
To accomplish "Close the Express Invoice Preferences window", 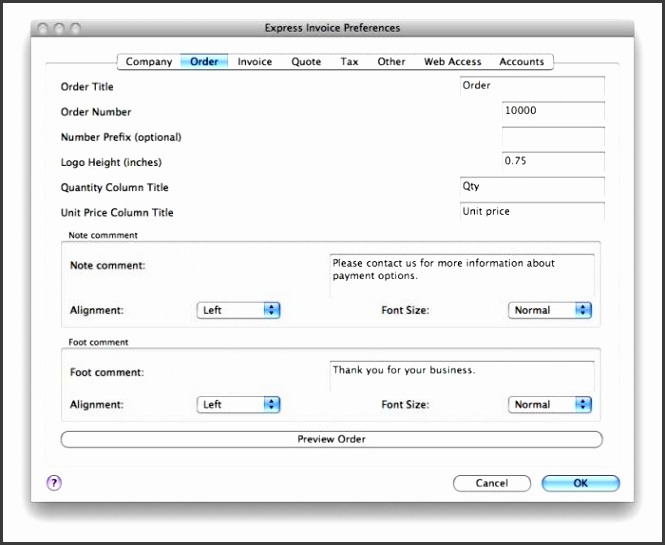I will point(42,28).
